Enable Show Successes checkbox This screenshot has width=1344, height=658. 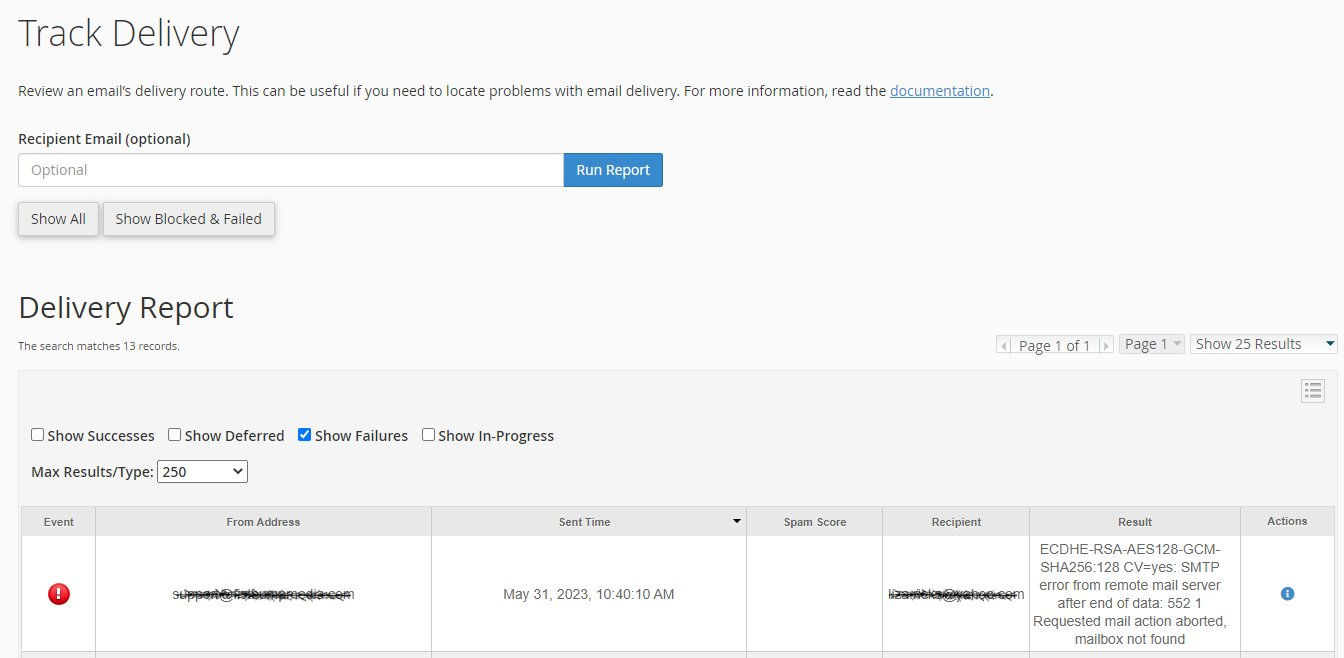38,435
